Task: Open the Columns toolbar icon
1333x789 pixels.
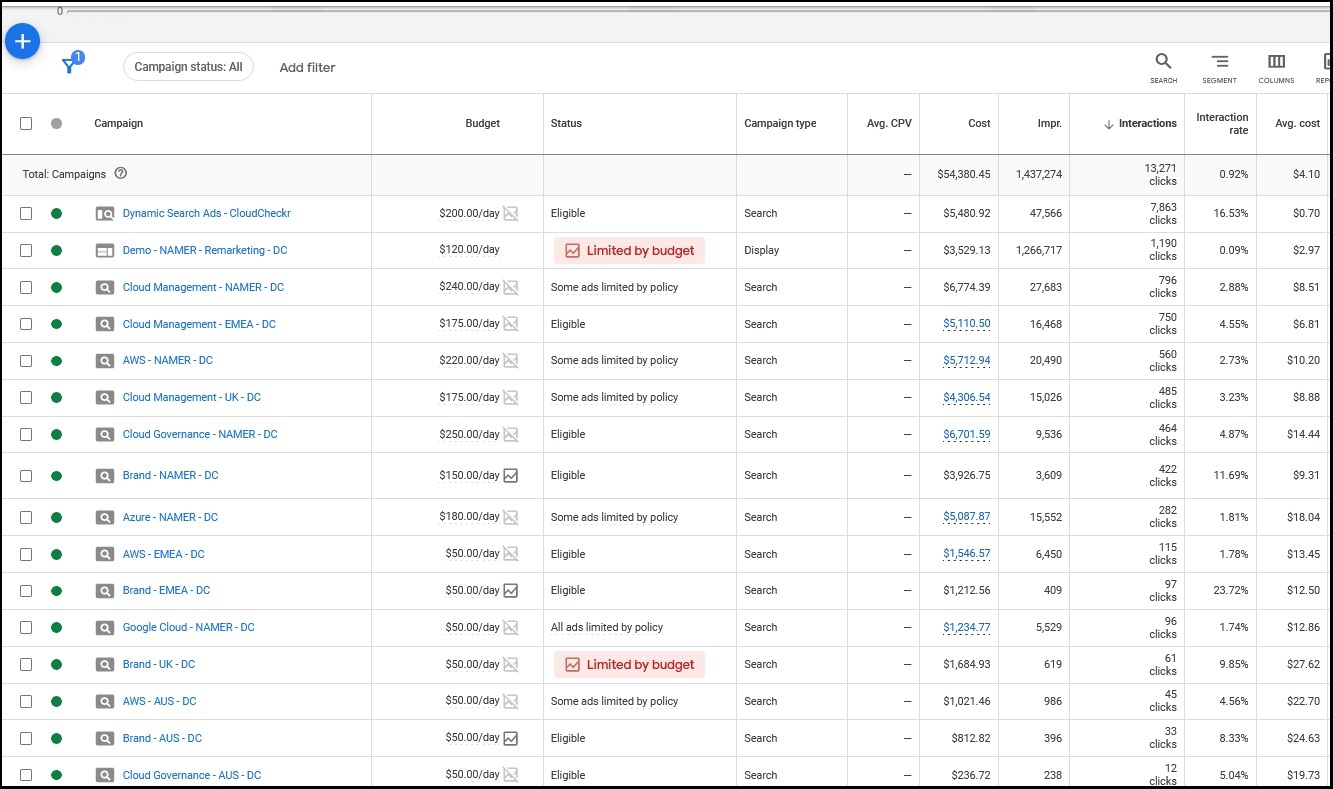Action: (x=1276, y=67)
